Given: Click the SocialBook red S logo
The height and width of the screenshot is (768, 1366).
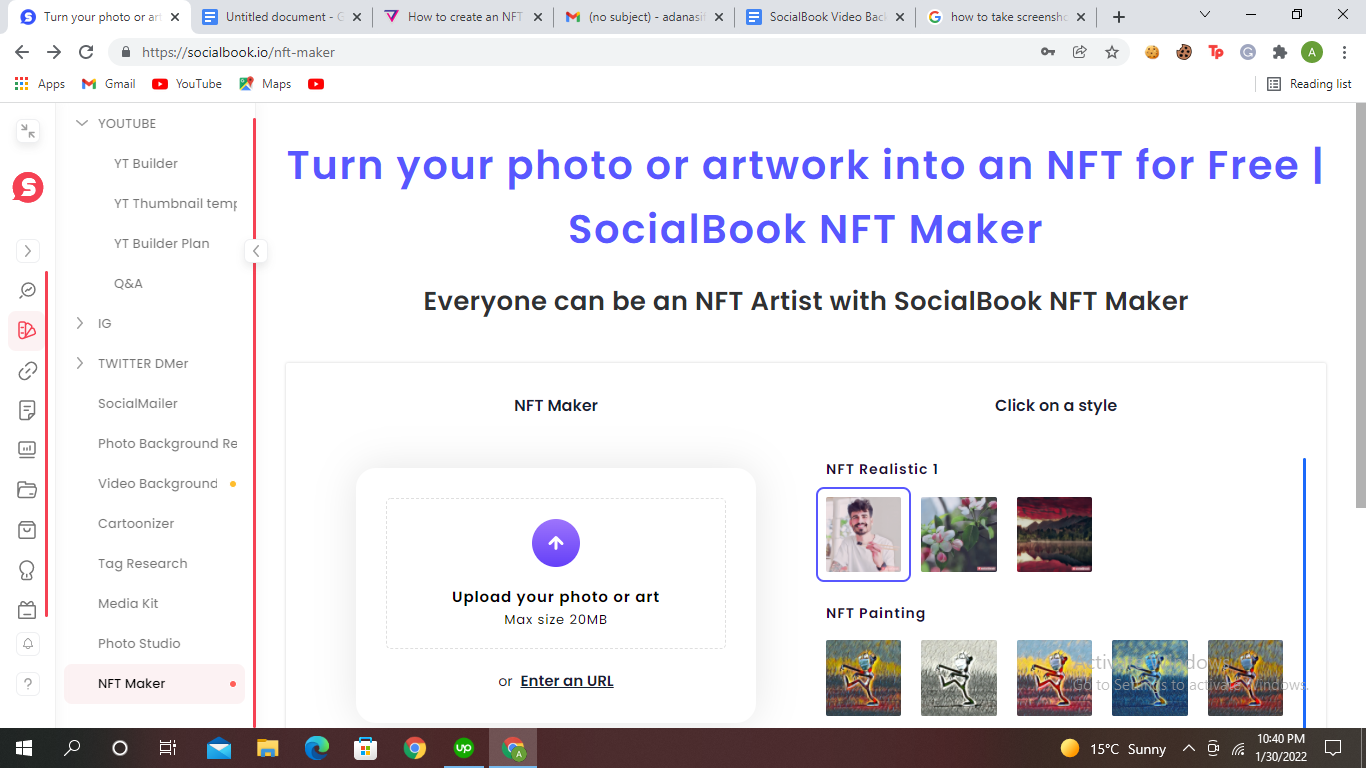Looking at the screenshot, I should tap(28, 187).
